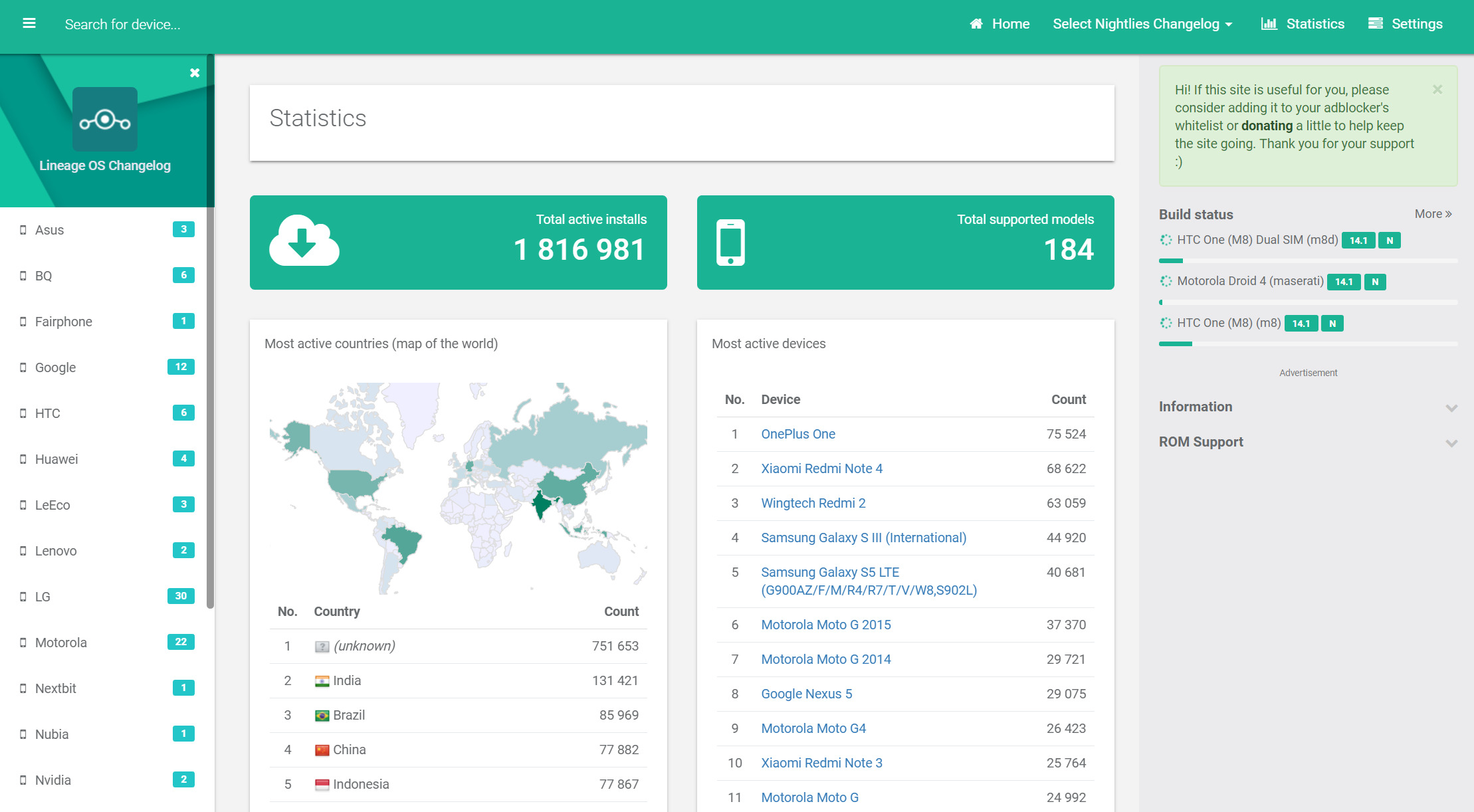Screen dimensions: 1474x812
Task: Expand the Information section
Action: point(1308,407)
